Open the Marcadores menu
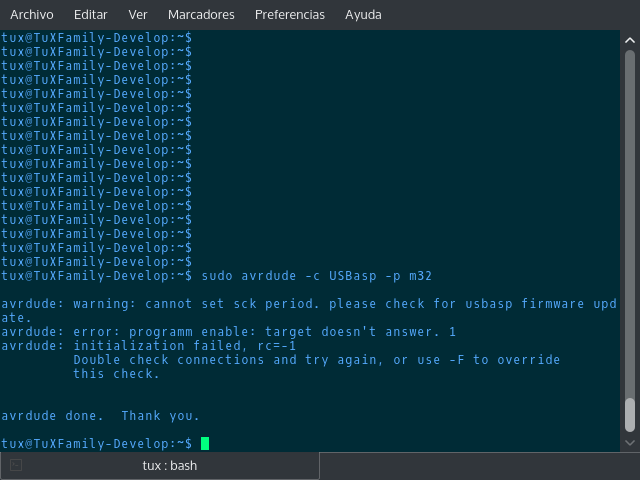The width and height of the screenshot is (640, 480). tap(201, 15)
